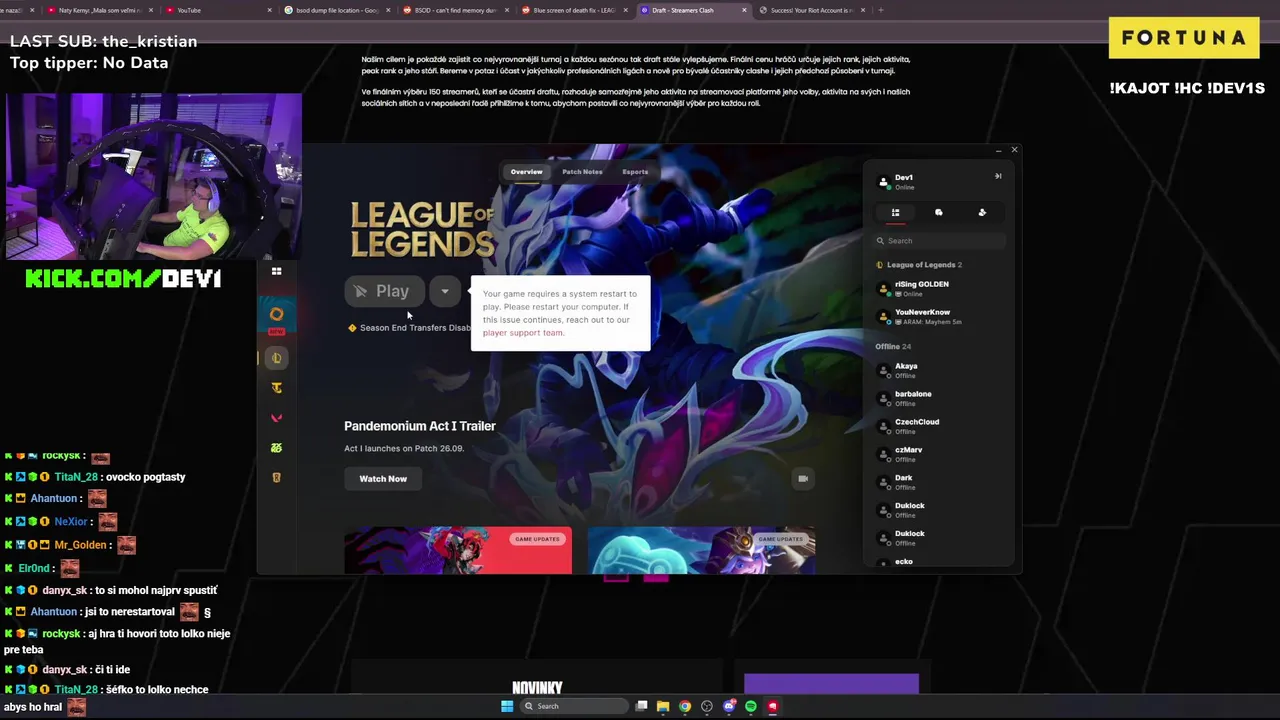The image size is (1280, 720).
Task: Switch to the Patch Notes tab
Action: pos(582,172)
